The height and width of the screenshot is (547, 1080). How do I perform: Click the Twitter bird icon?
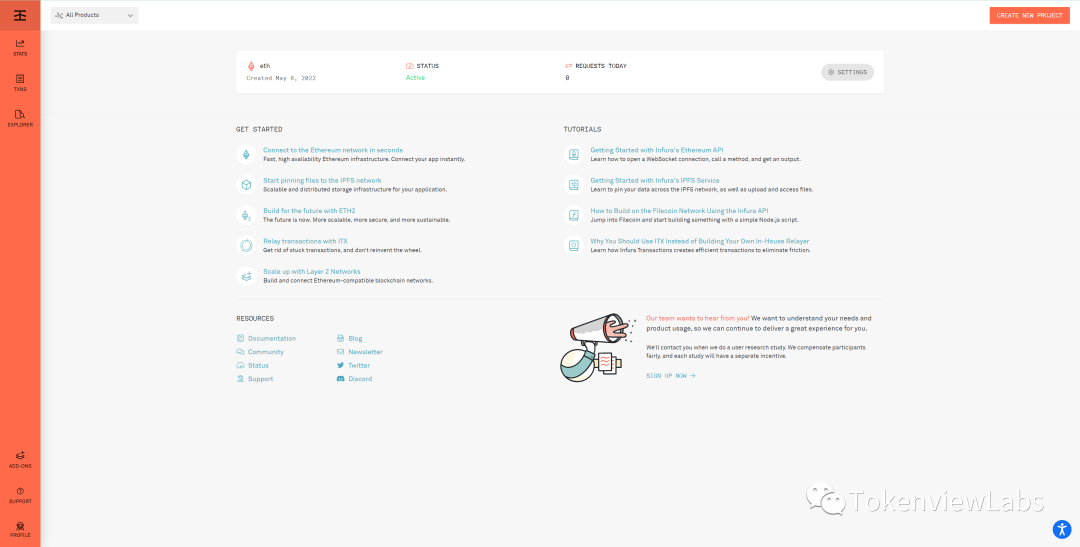340,365
